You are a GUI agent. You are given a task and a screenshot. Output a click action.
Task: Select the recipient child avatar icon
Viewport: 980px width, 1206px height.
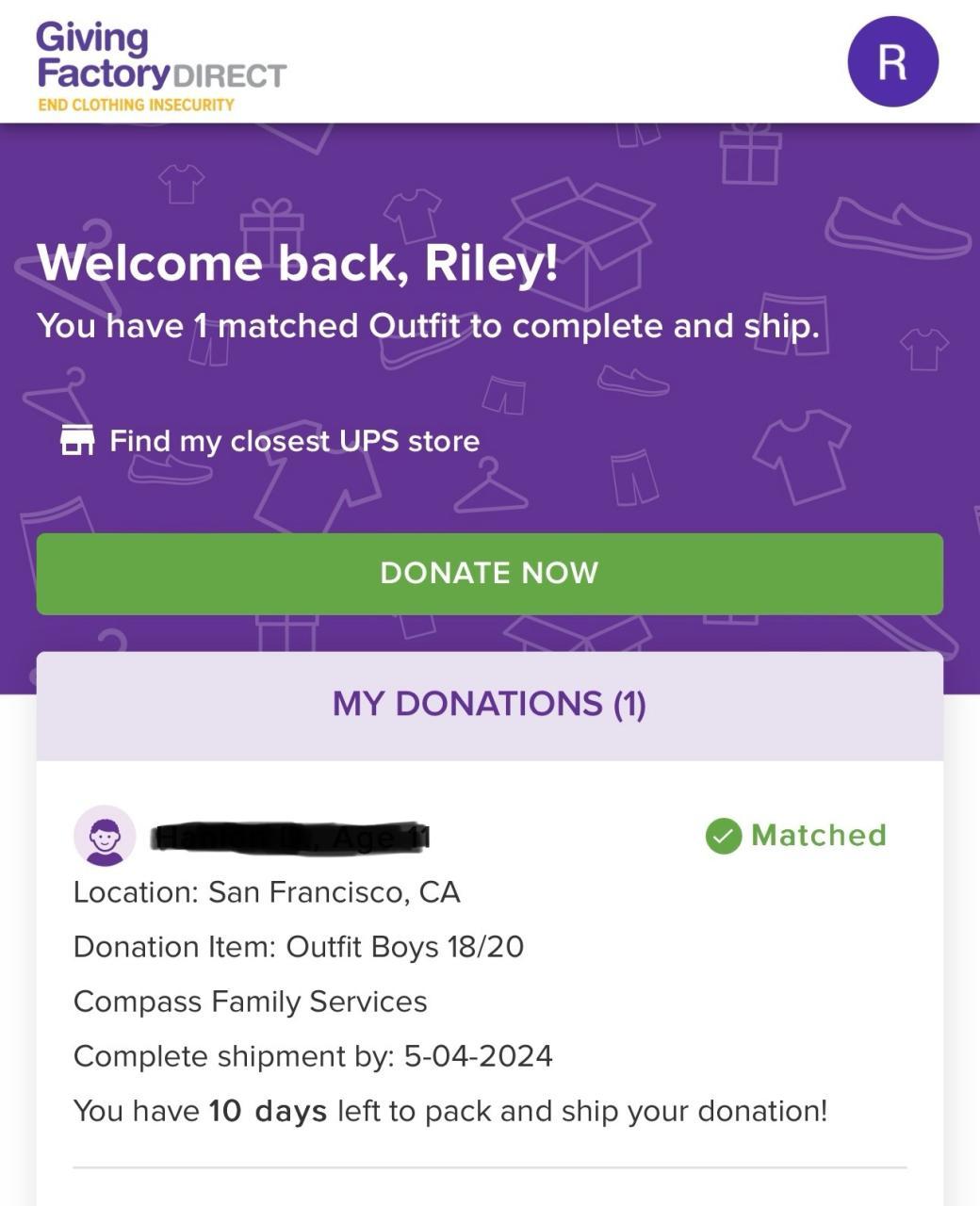pos(105,836)
